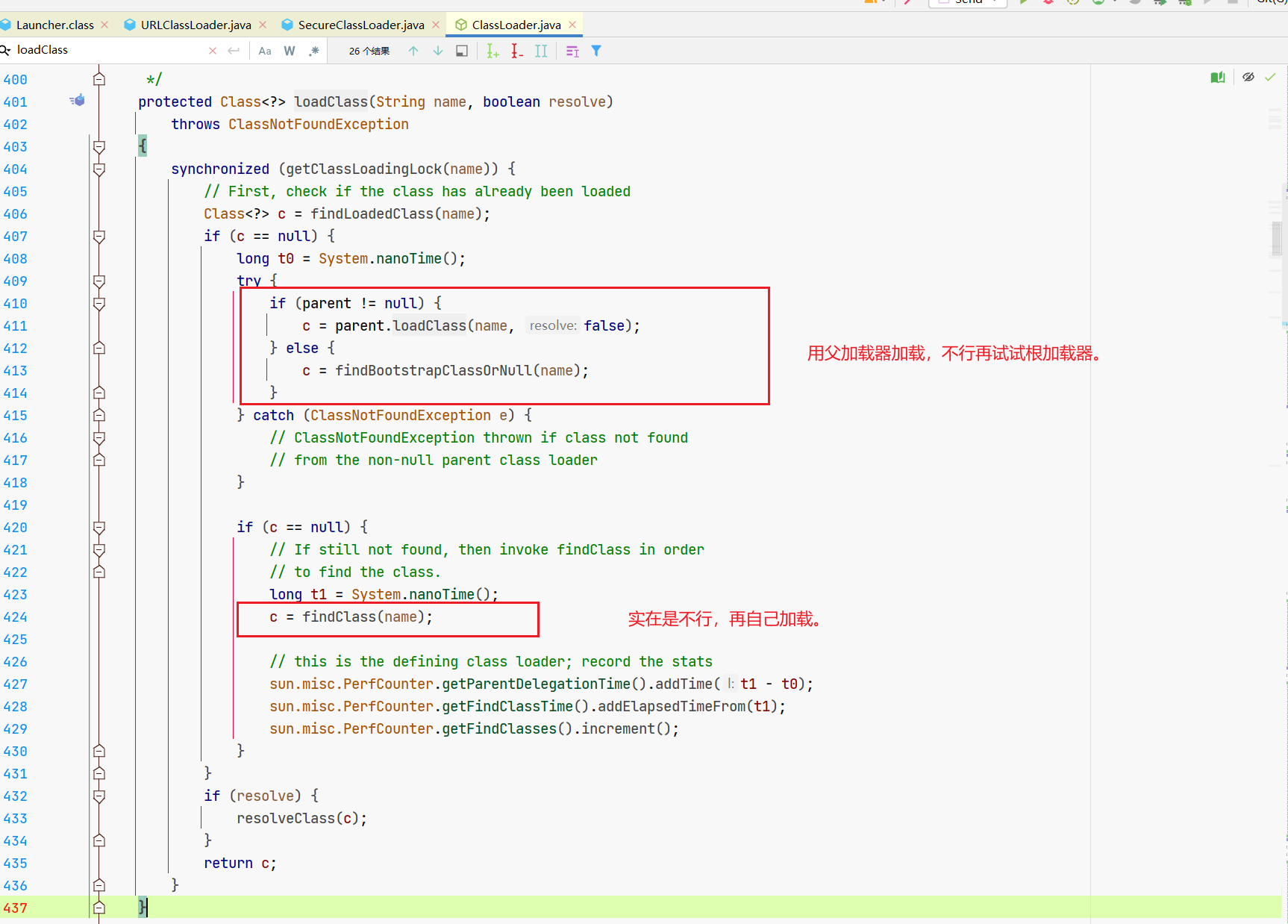Close the URLClassLoader.java tab
Viewport: 1288px width, 924px height.
point(263,25)
